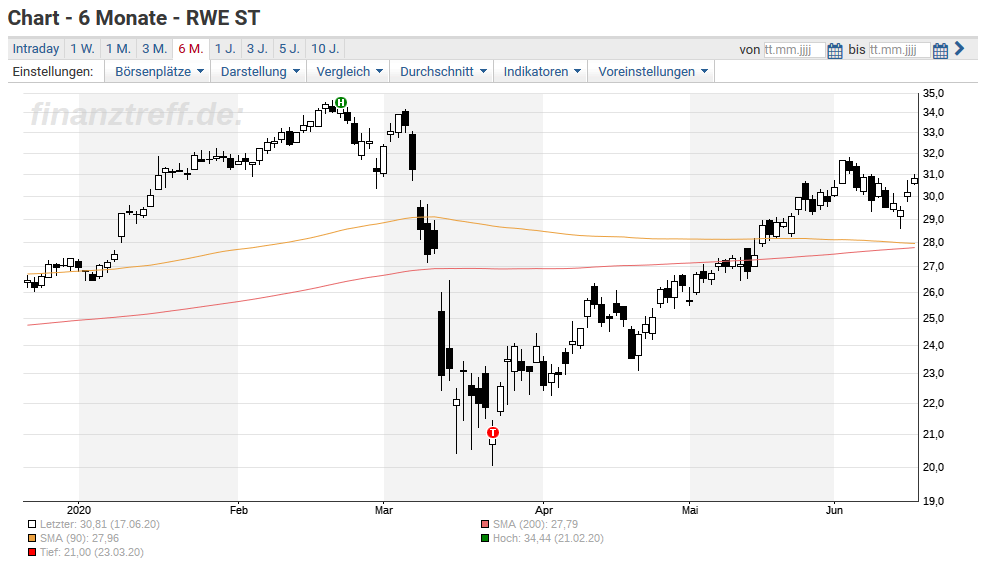Switch to Intraday timeframe
Image resolution: width=990 pixels, height=573 pixels.
(35, 49)
